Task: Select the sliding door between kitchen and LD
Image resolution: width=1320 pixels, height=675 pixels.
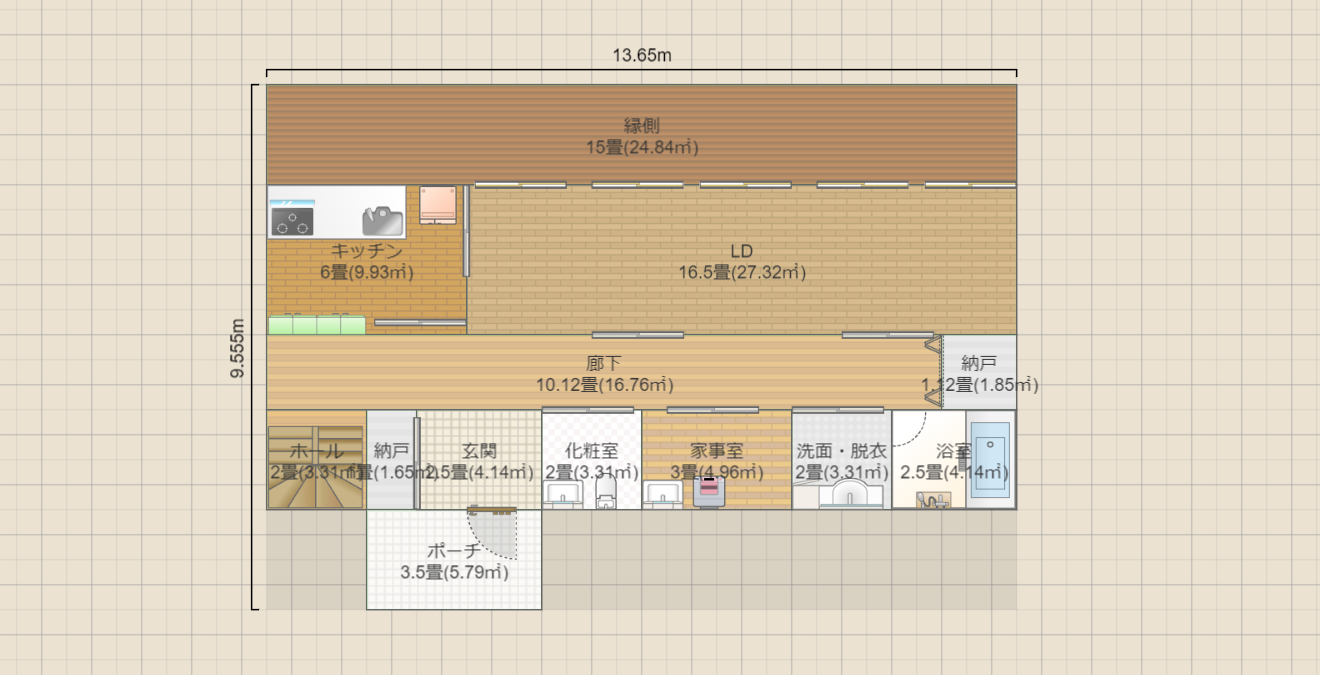Action: (x=466, y=230)
